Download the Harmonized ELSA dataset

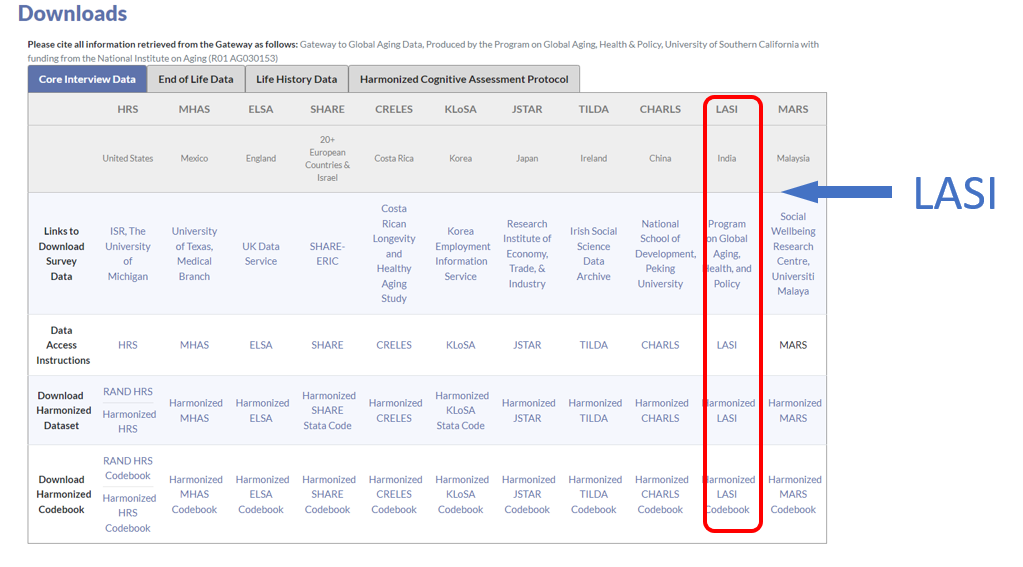click(x=262, y=410)
